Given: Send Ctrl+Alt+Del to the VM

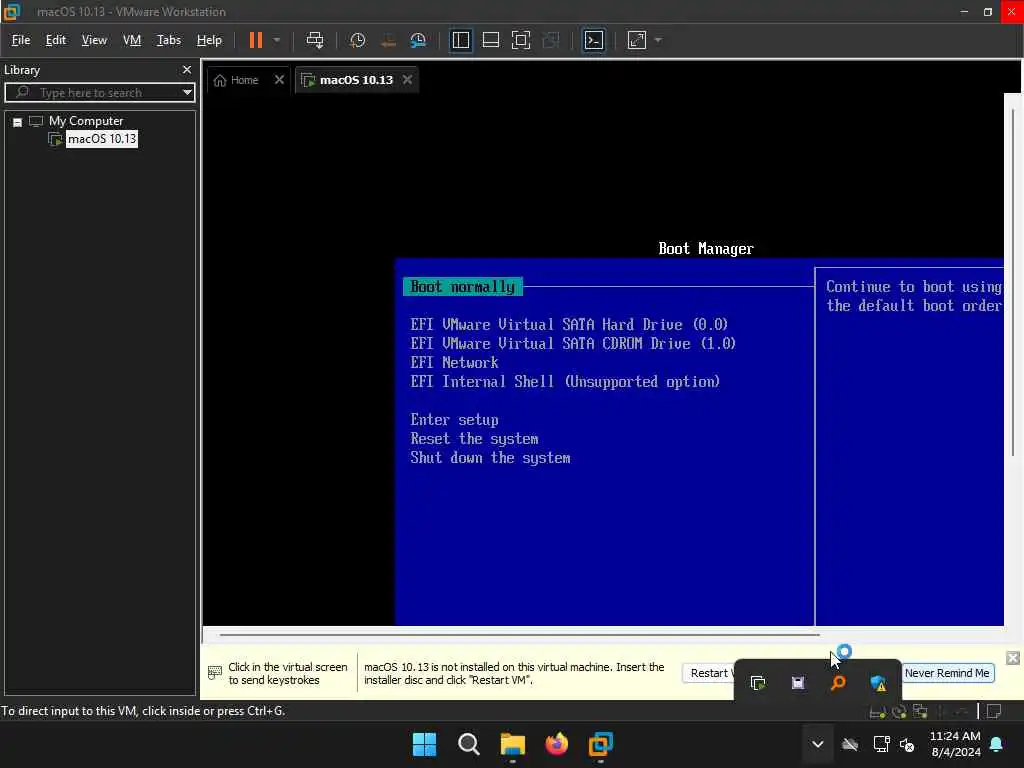Looking at the screenshot, I should (x=315, y=40).
